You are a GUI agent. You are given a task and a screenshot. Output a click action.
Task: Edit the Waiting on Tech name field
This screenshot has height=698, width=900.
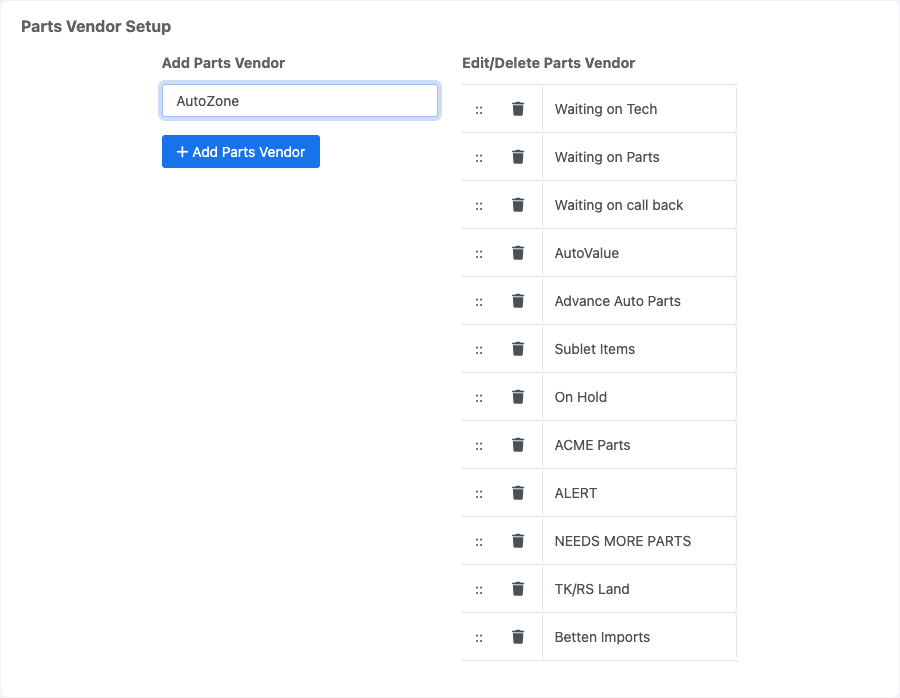pos(639,109)
